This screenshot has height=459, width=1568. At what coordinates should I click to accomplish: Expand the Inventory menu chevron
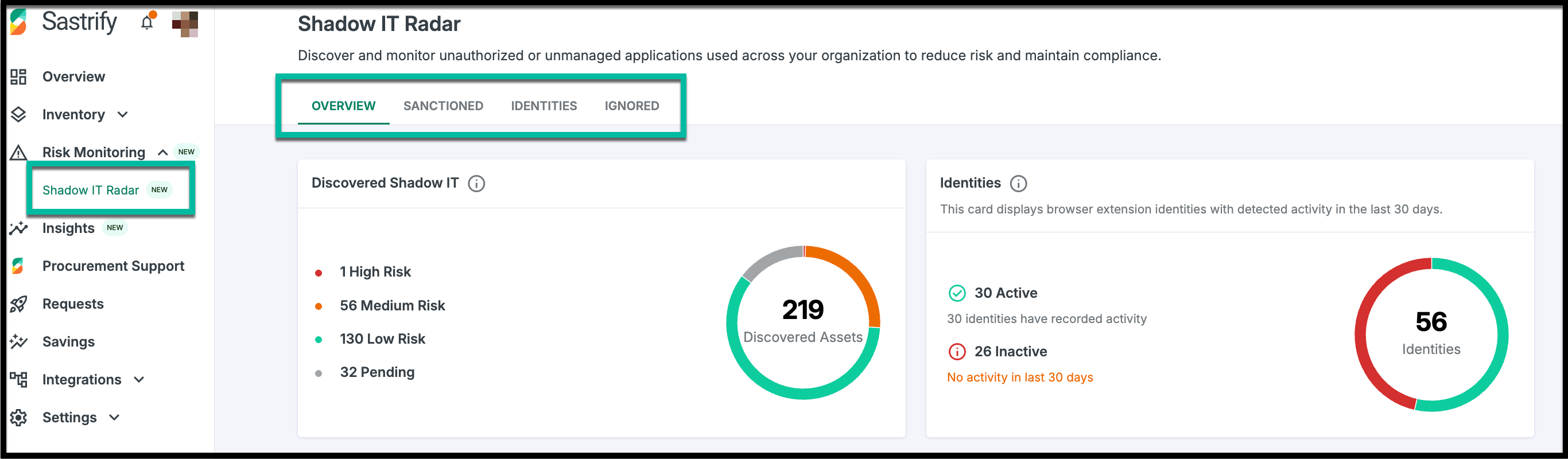tap(123, 114)
